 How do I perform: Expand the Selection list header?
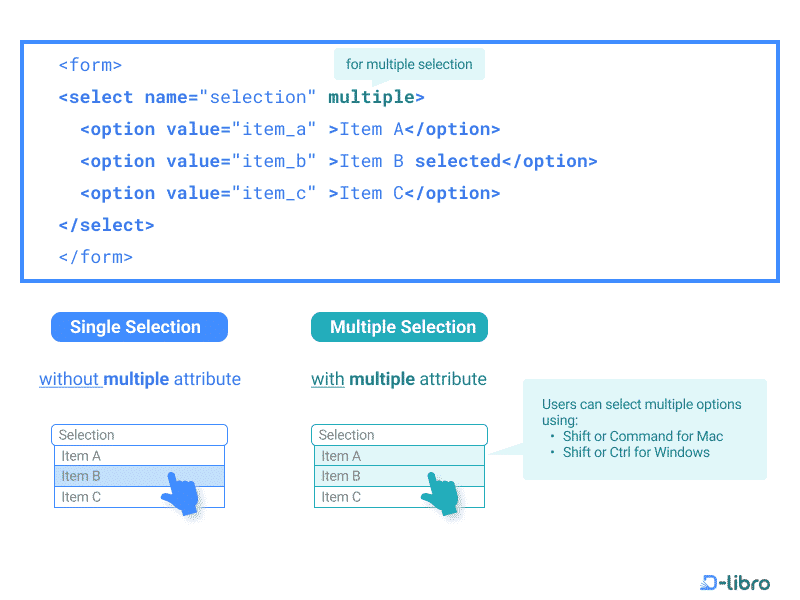[x=139, y=435]
